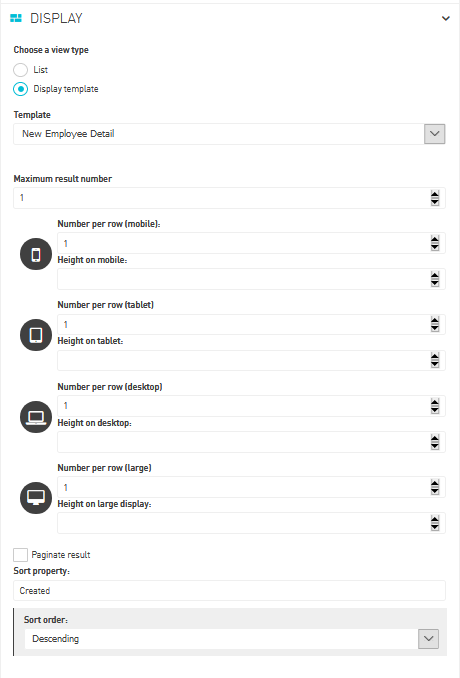Focus the Sort property Created field
Viewport: 460px width, 678px height.
point(229,591)
